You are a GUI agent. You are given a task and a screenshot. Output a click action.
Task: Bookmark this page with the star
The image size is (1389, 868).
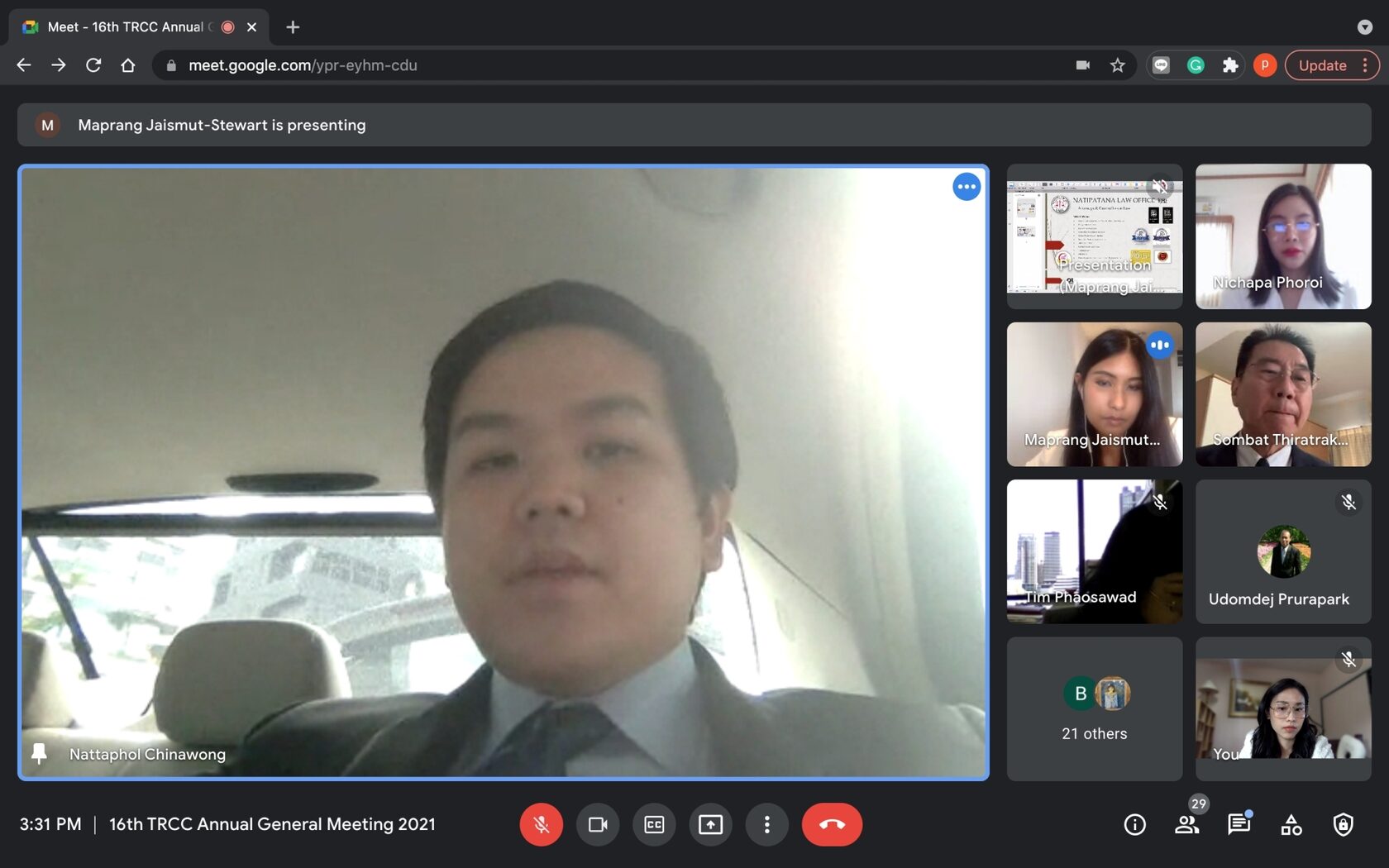1118,65
